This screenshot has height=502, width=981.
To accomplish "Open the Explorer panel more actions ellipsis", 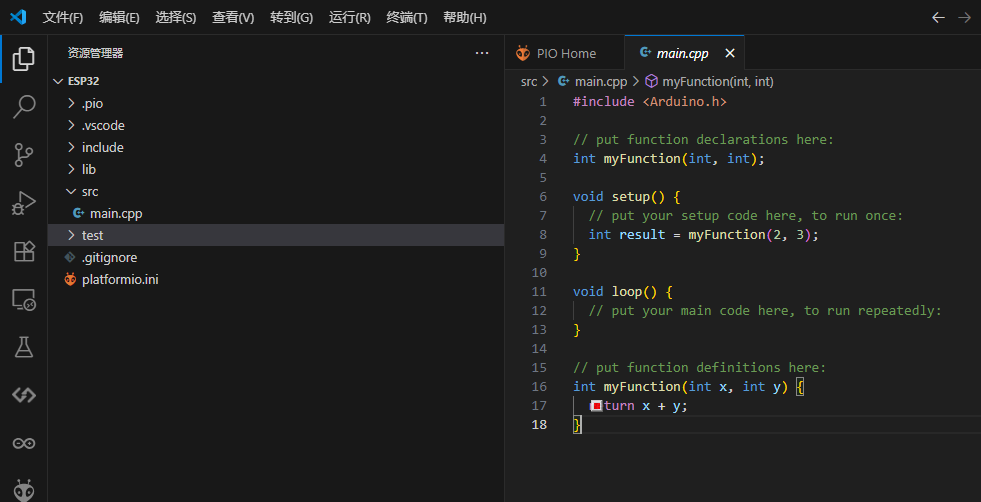I will [482, 53].
